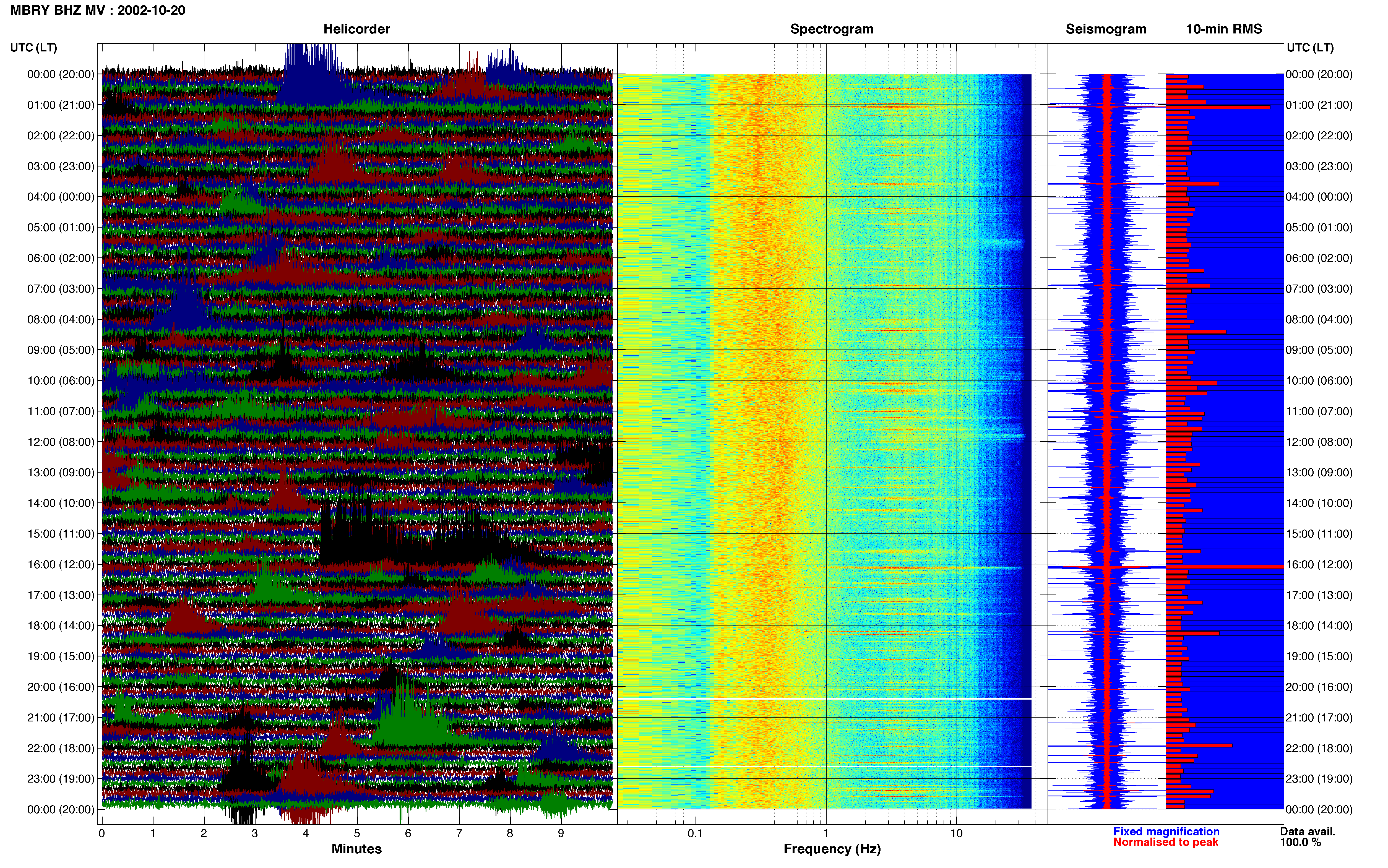
Task: Click left time label '07:00 (03:00)'
Action: pos(61,289)
